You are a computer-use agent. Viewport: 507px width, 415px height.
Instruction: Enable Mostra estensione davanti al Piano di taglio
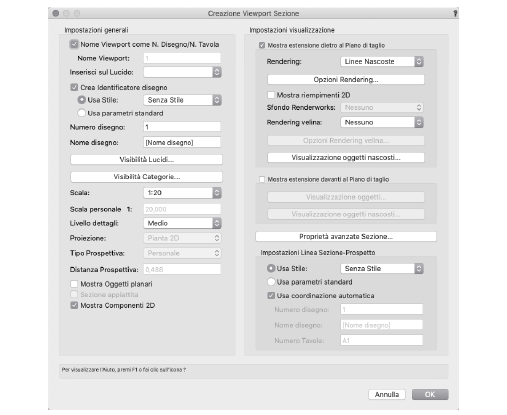262,179
